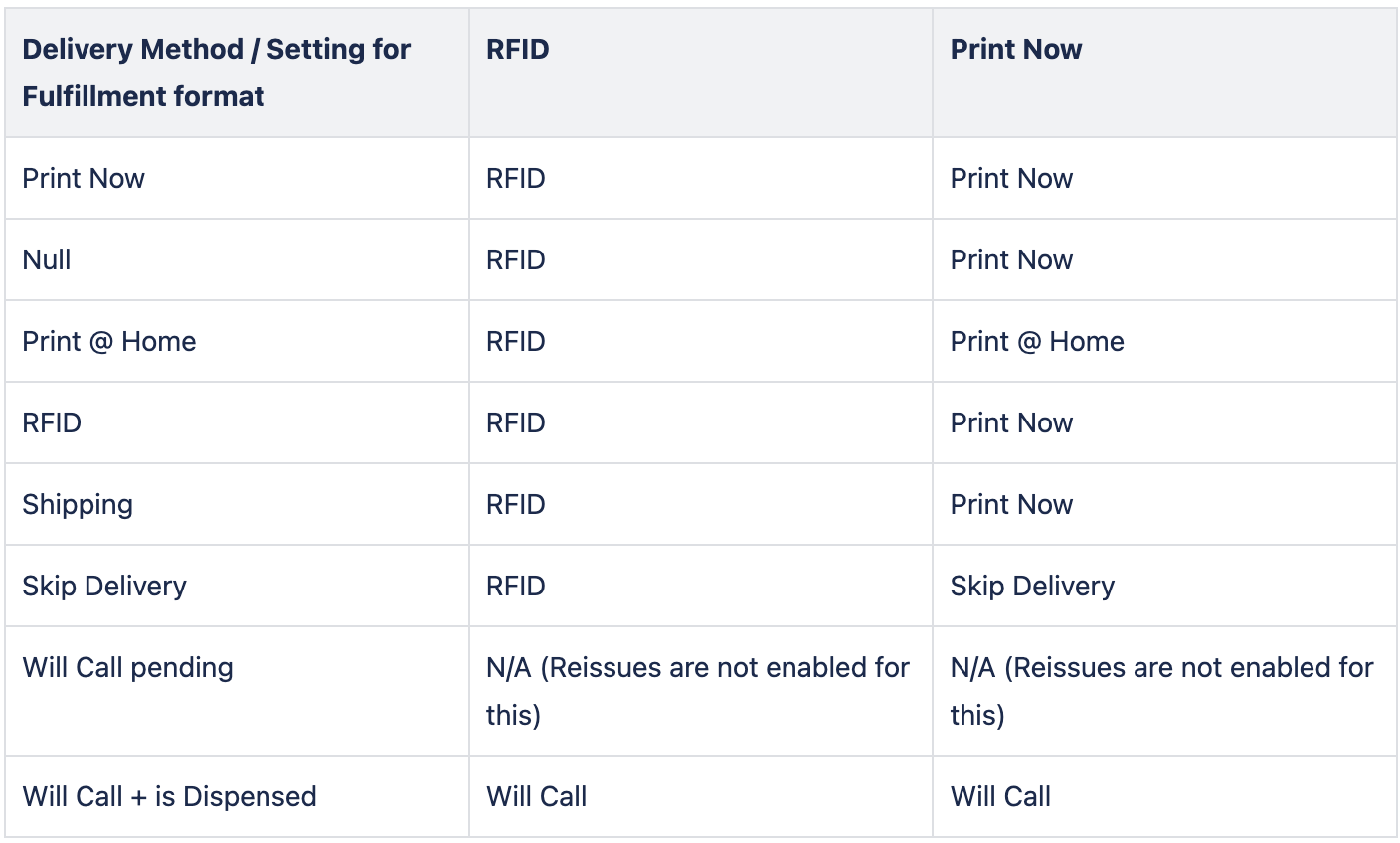
Task: Select 'Print Now' cell in the Shipping row
Action: [1011, 504]
